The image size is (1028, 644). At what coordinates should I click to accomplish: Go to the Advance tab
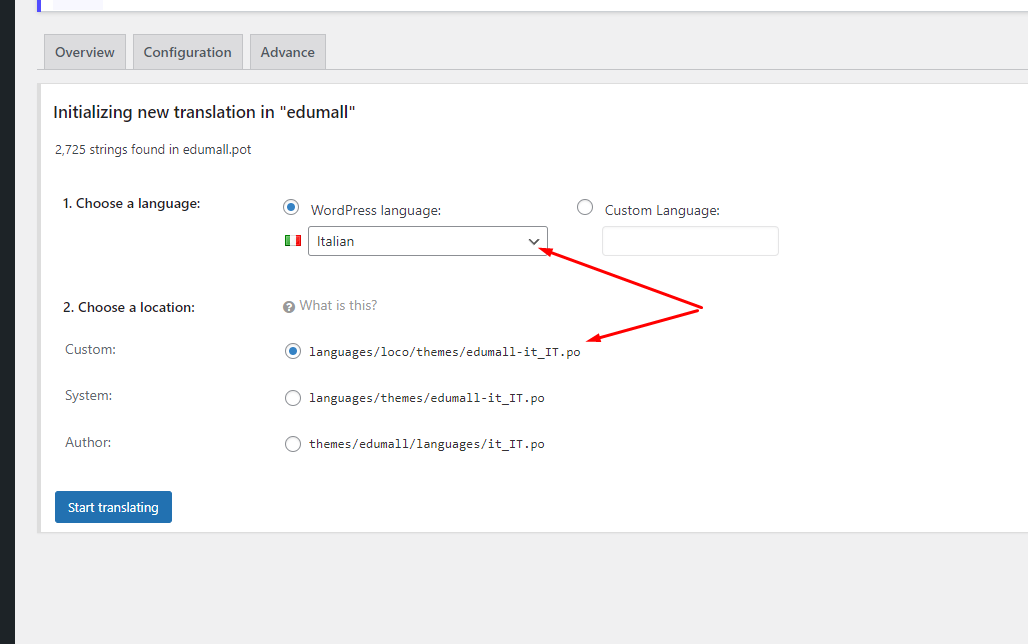(288, 52)
